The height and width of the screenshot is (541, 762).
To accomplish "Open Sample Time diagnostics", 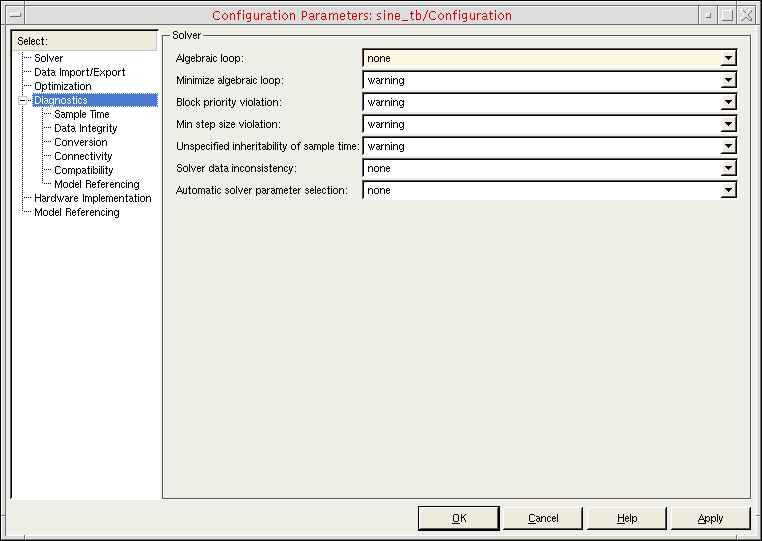I will point(81,114).
